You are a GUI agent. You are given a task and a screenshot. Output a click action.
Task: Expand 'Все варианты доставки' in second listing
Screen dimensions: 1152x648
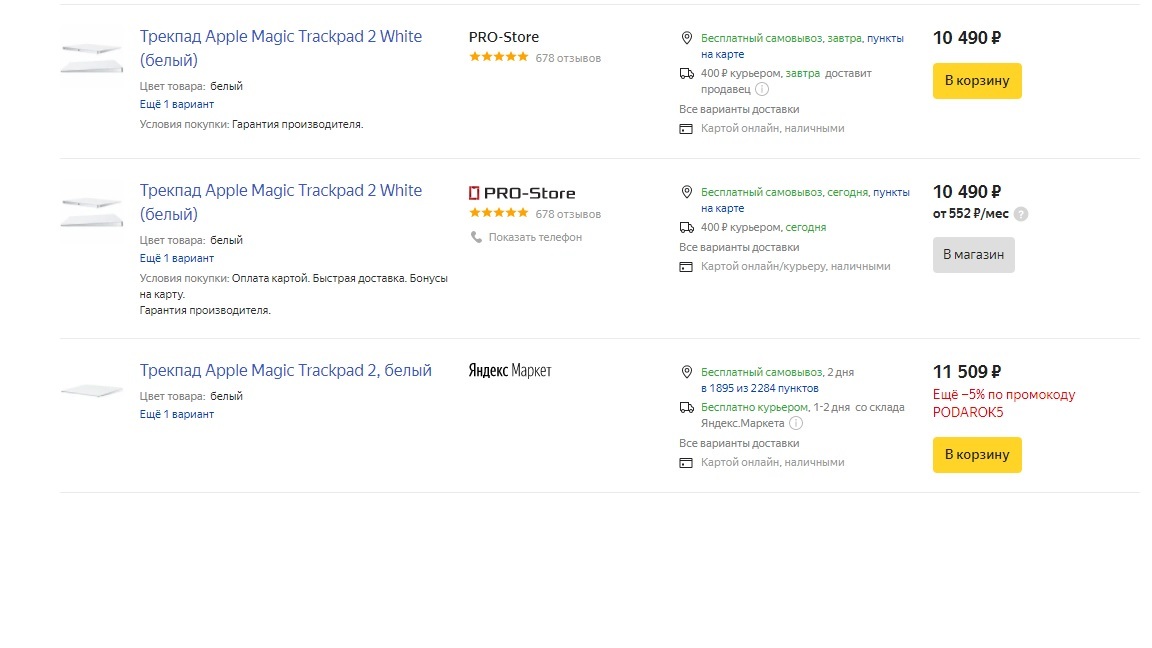click(739, 248)
